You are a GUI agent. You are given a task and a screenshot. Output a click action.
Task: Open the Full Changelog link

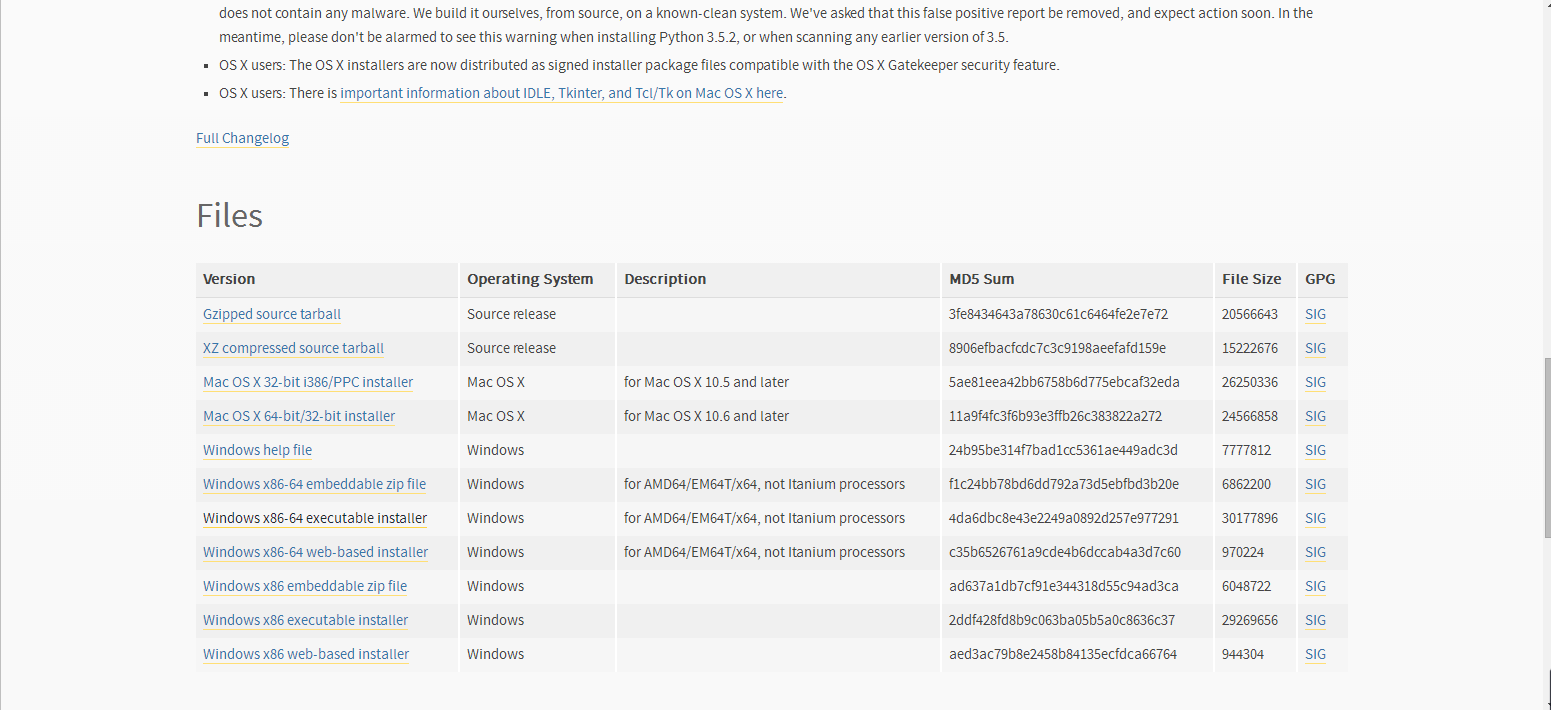point(242,138)
